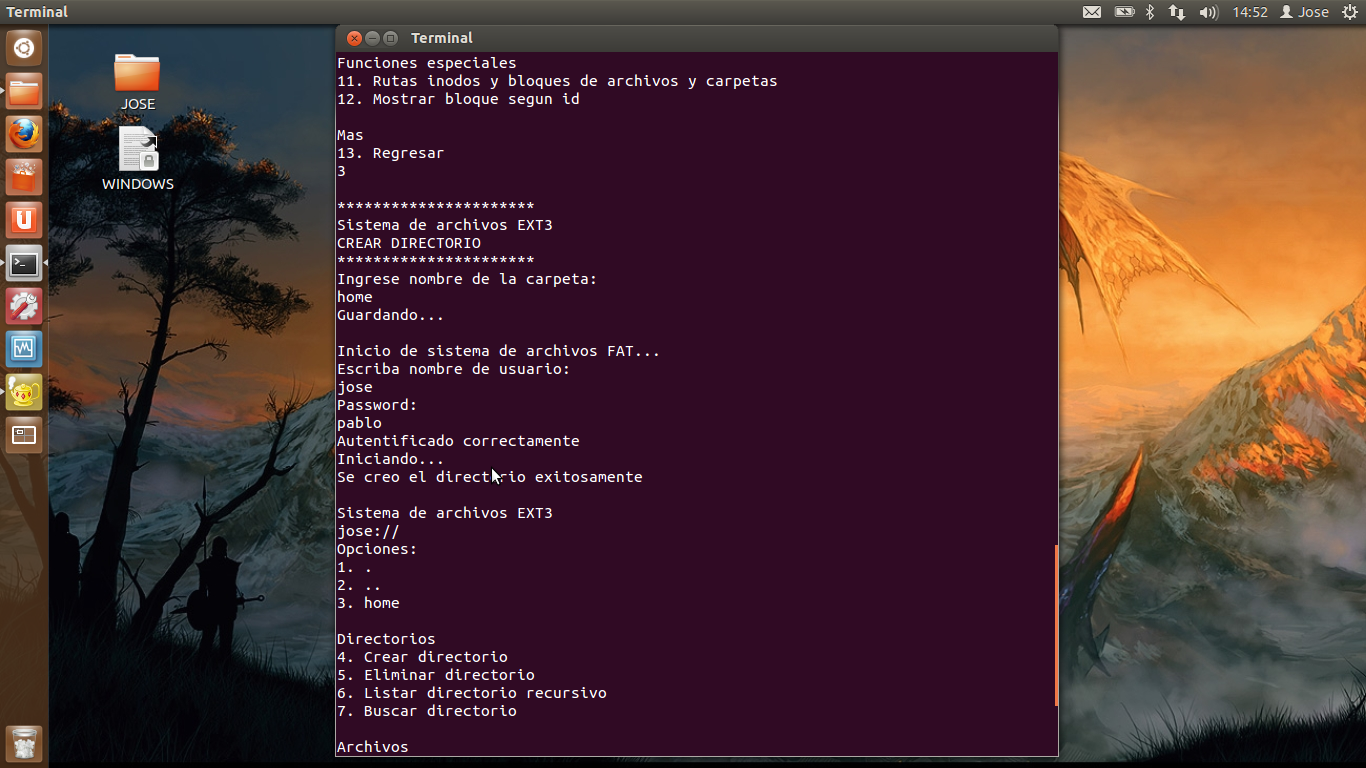Image resolution: width=1366 pixels, height=768 pixels.
Task: Open Ubuntu Software Center from launcher
Action: [24, 178]
